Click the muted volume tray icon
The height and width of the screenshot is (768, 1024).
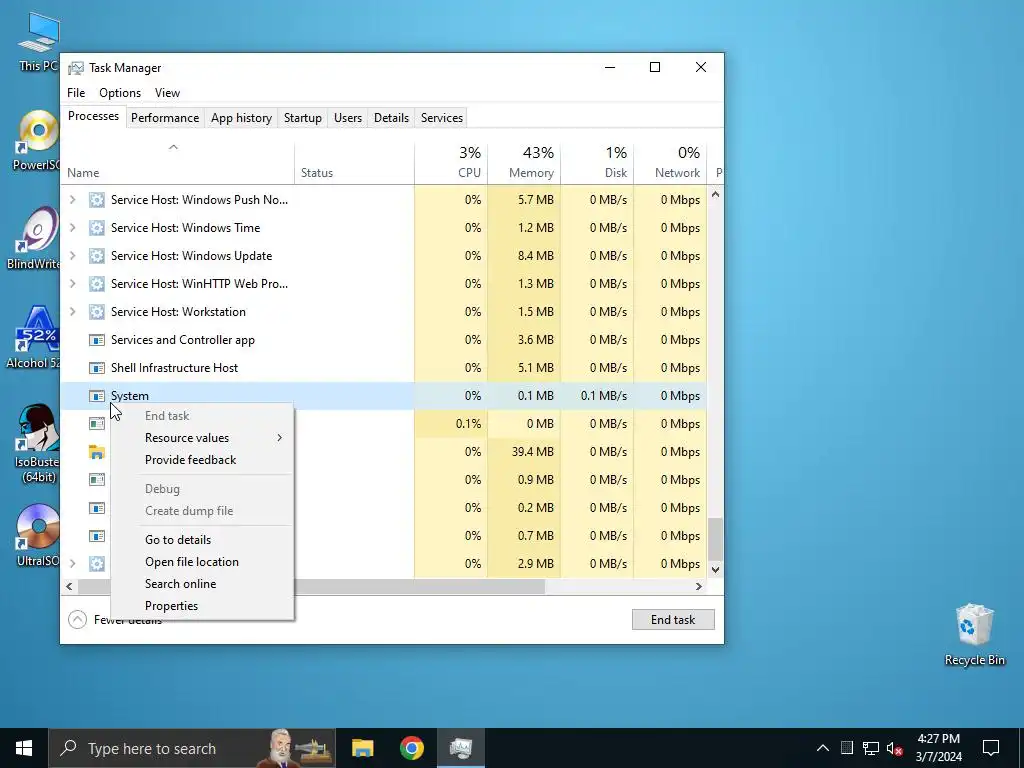pyautogui.click(x=895, y=748)
